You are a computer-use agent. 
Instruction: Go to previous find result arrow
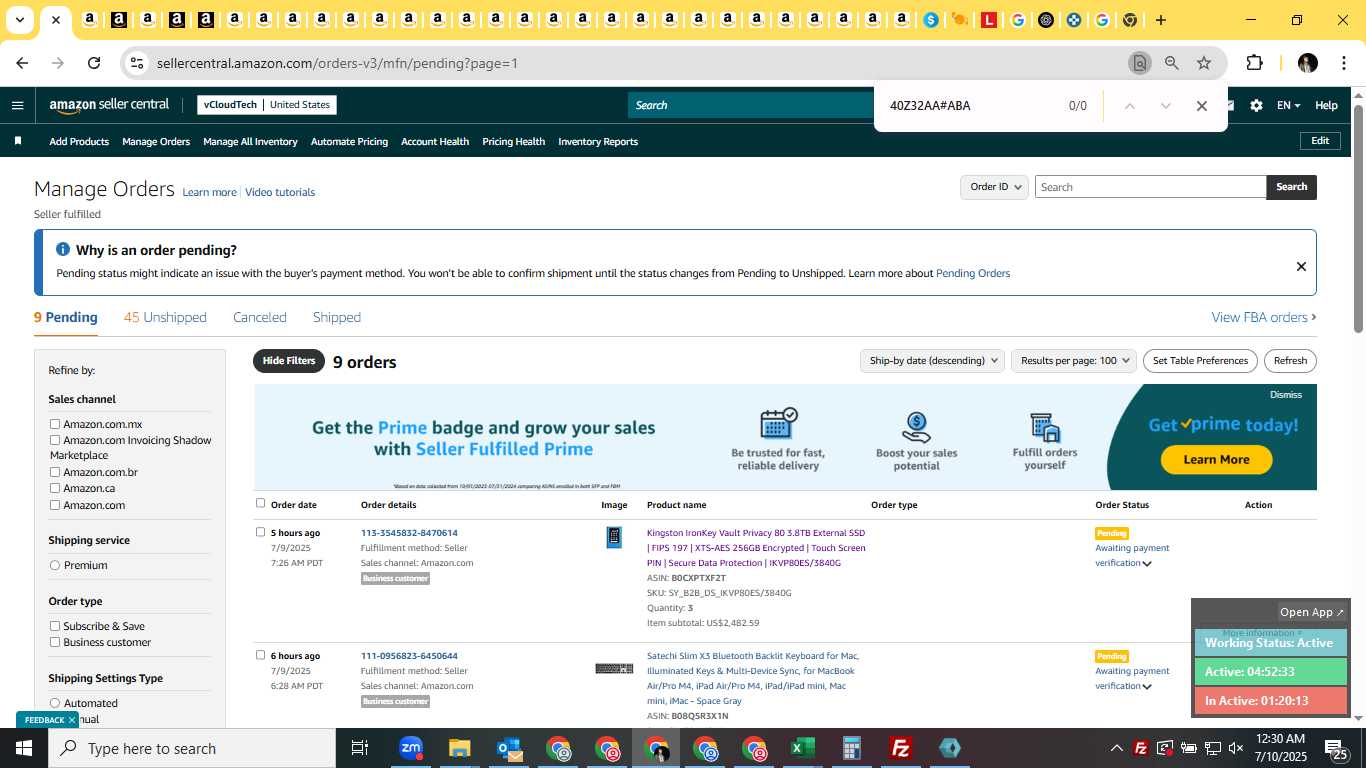click(1129, 106)
